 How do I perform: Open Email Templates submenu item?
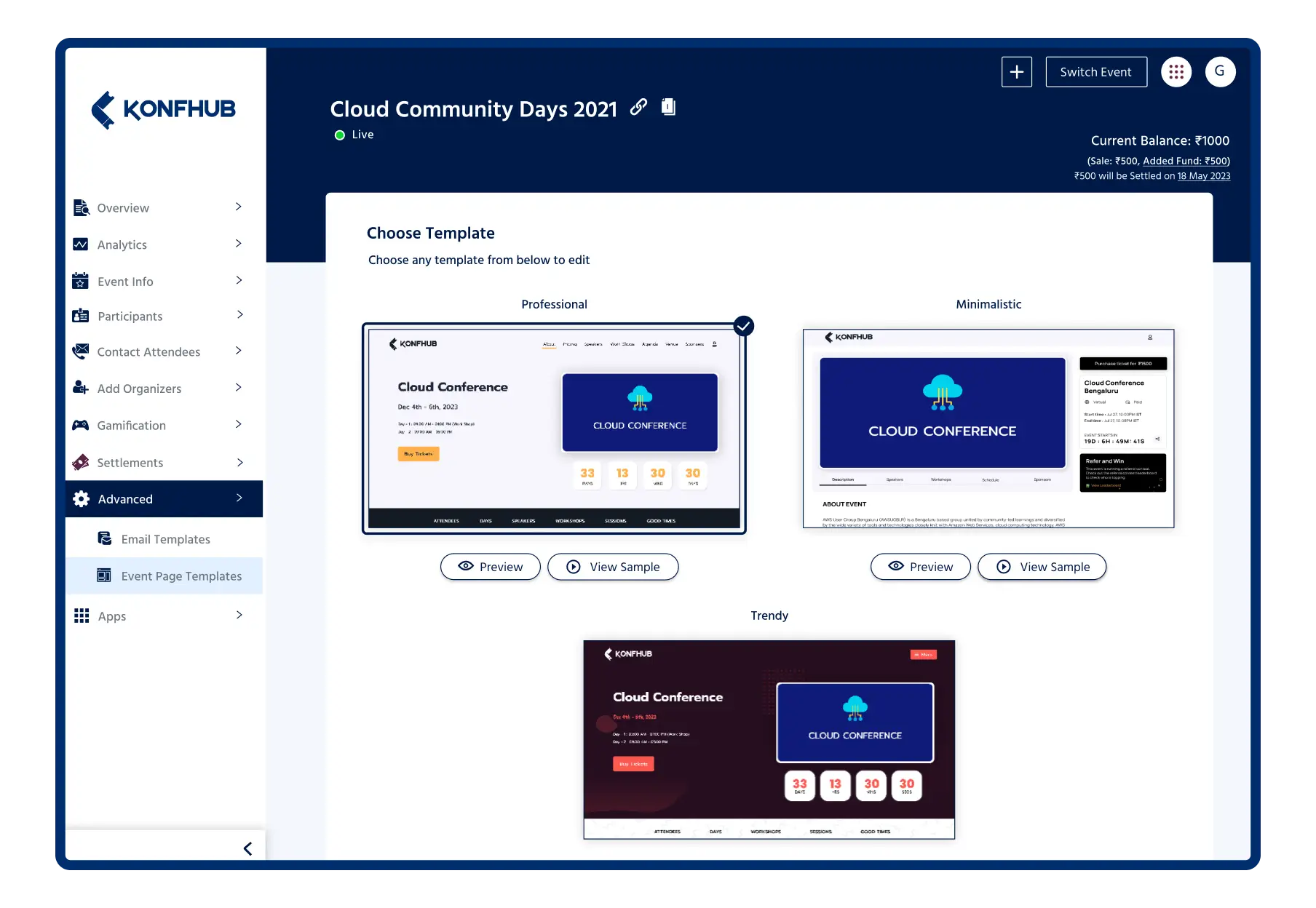(164, 538)
